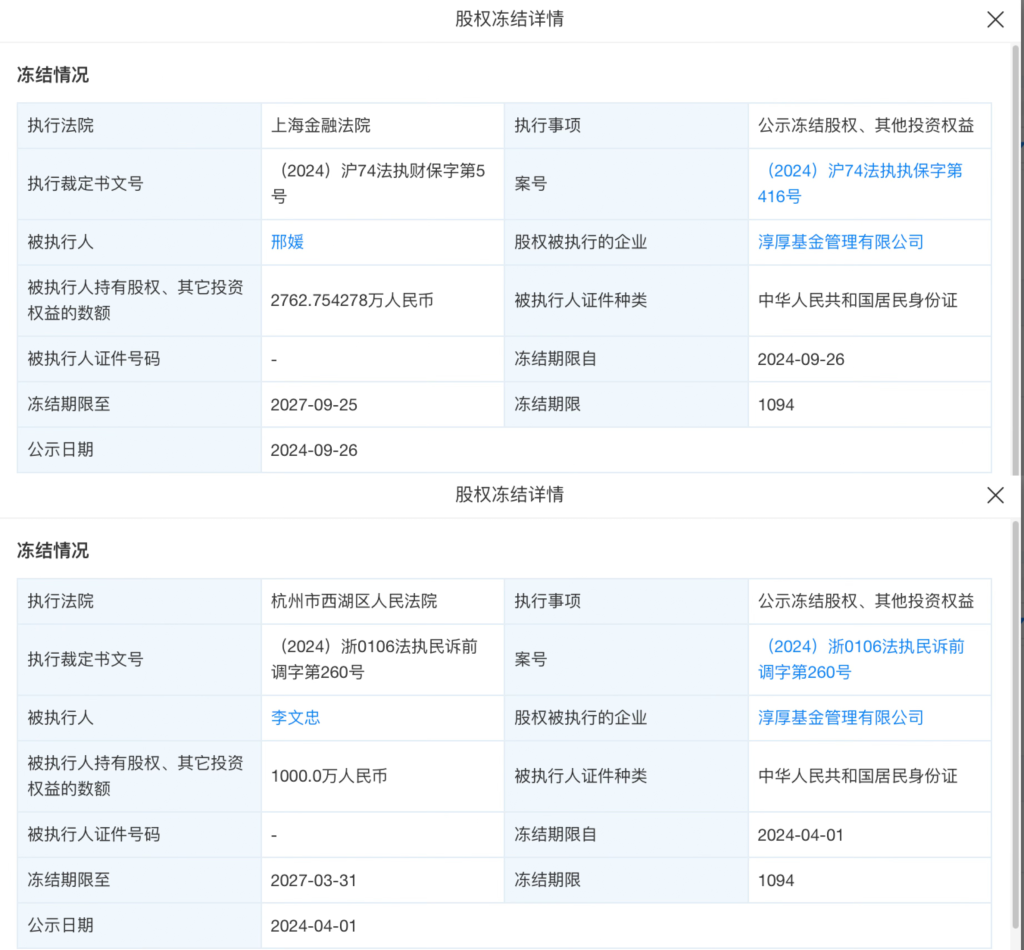Click the 冻结期限至 label in lower table
The width and height of the screenshot is (1024, 950).
coord(69,880)
